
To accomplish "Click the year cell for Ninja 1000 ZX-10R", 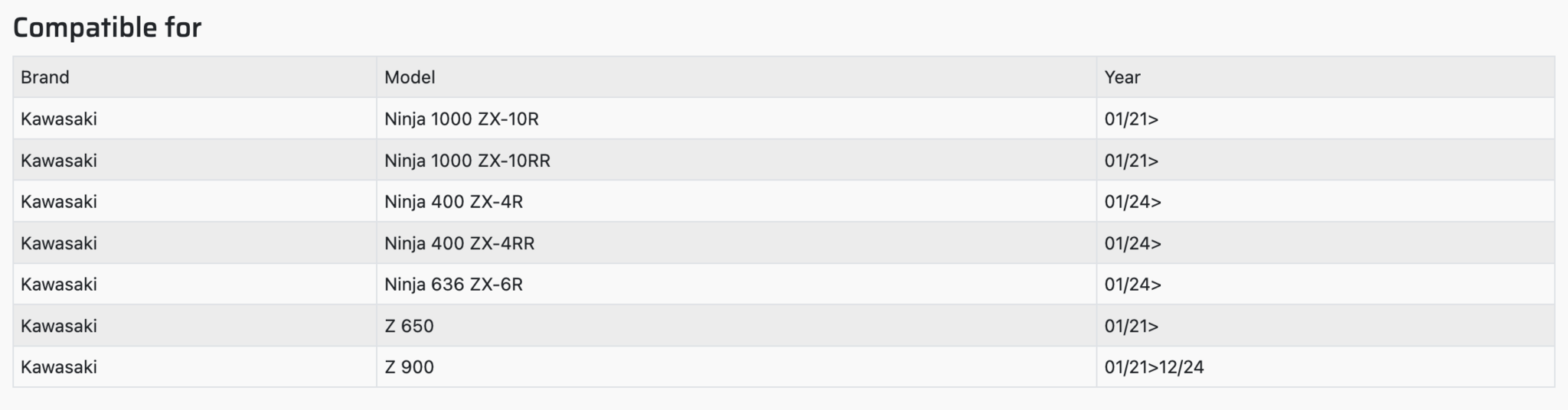I will coord(1132,119).
